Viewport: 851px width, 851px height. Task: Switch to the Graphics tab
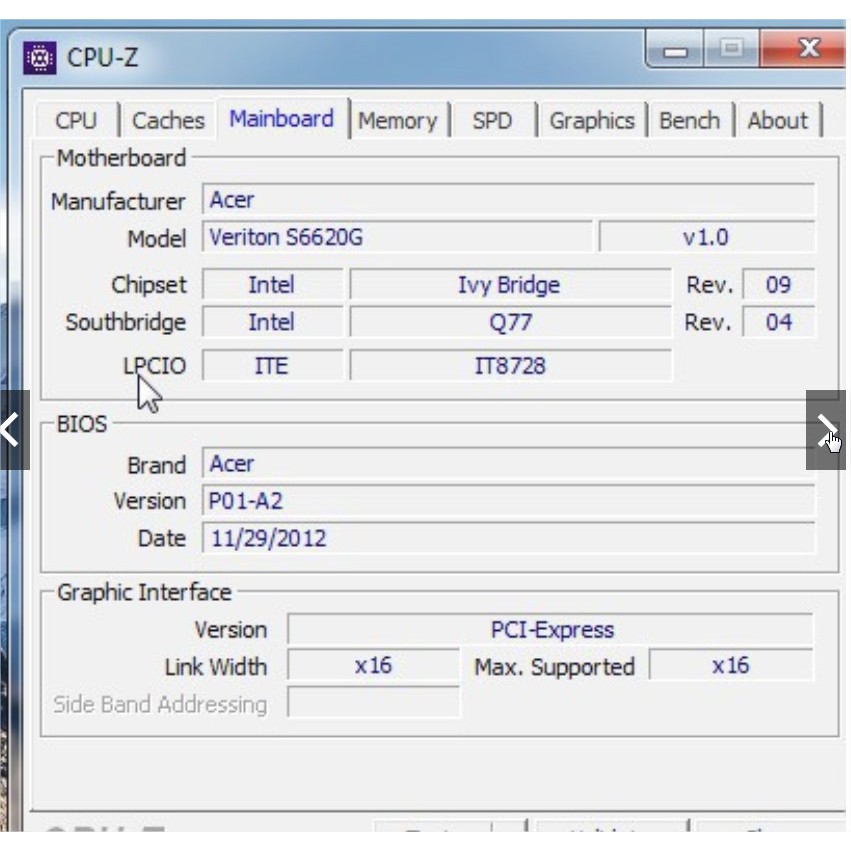coord(591,121)
